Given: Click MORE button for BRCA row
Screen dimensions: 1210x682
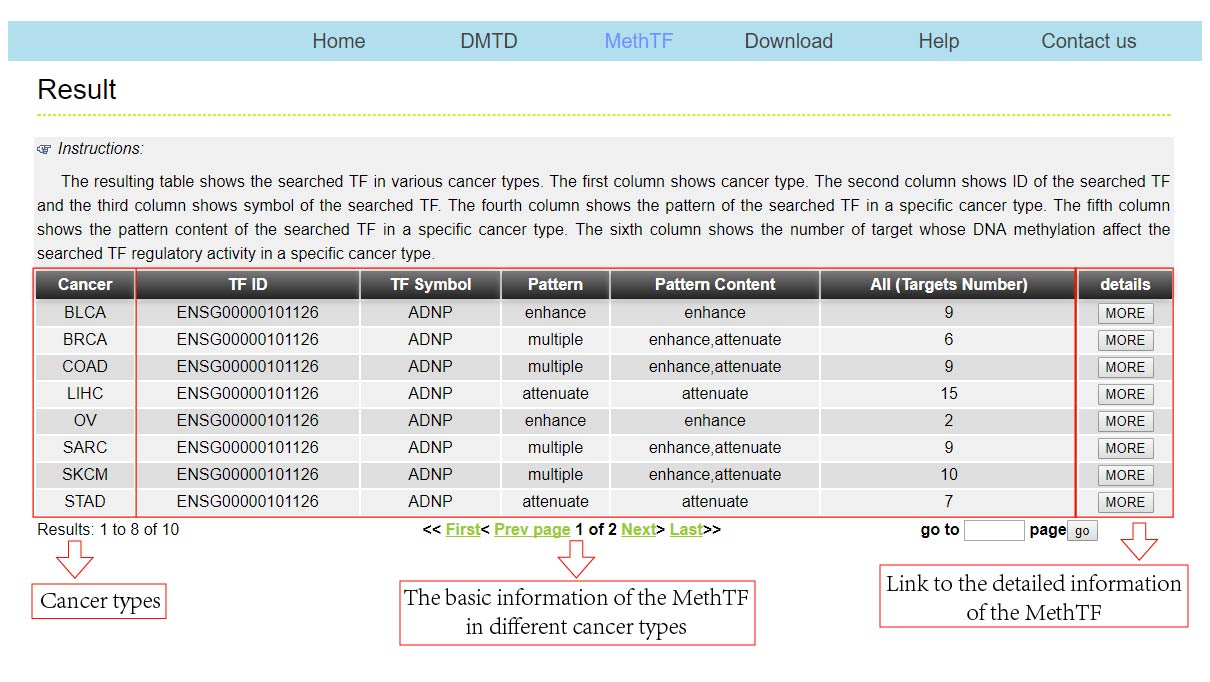Looking at the screenshot, I should click(1125, 340).
